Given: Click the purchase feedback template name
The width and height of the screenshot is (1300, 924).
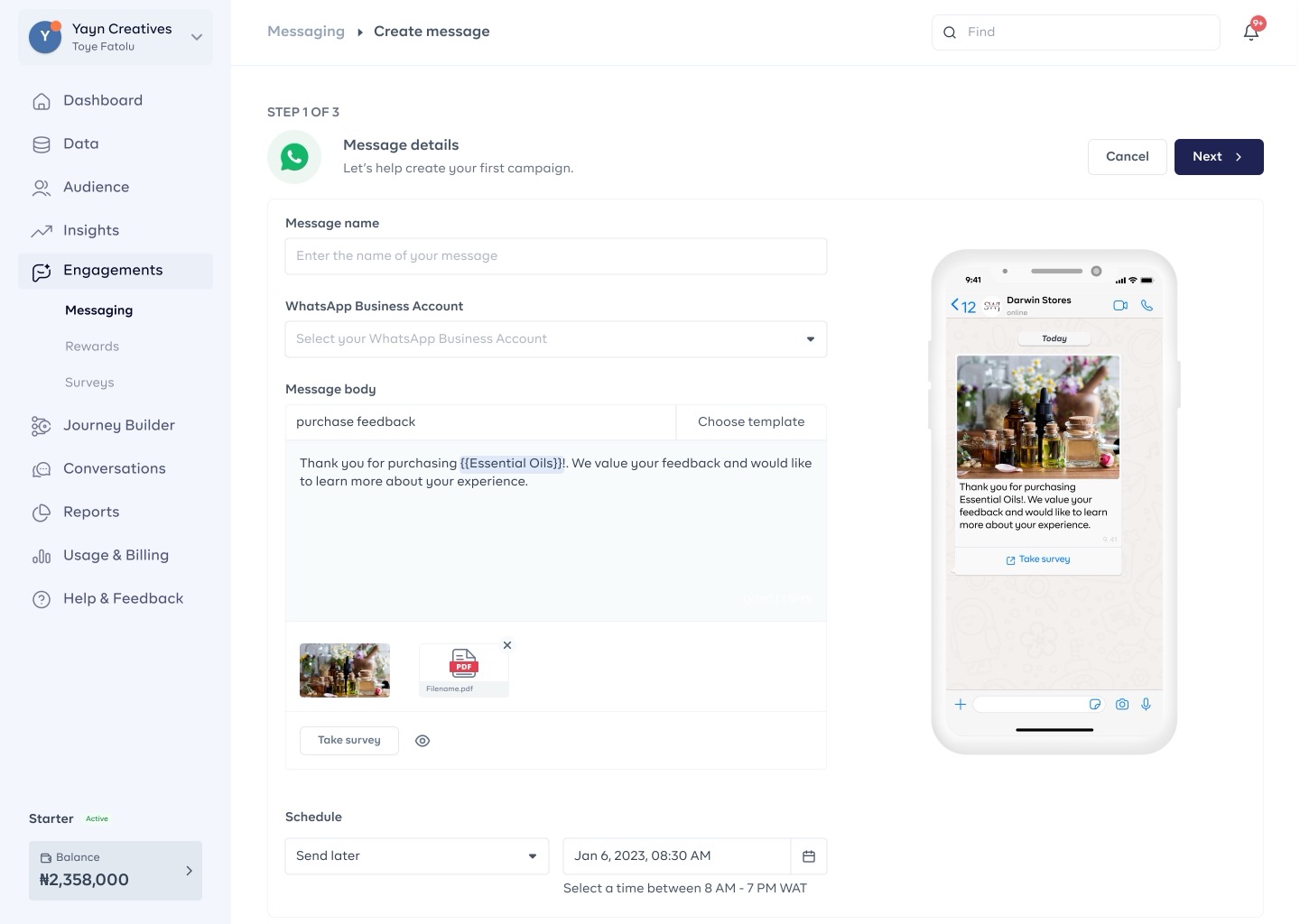Looking at the screenshot, I should tap(356, 422).
